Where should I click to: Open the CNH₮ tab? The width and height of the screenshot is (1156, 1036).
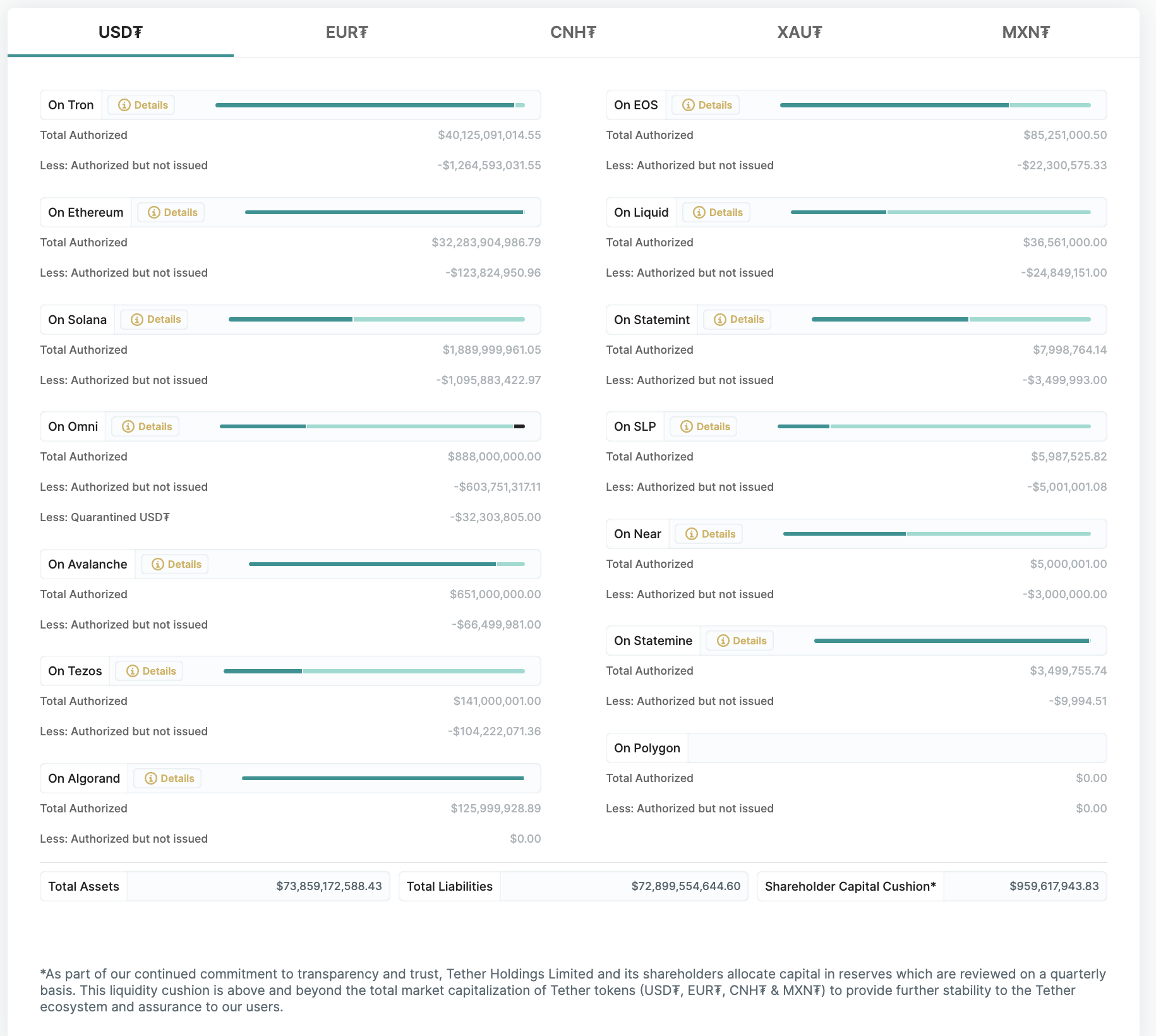(x=573, y=32)
